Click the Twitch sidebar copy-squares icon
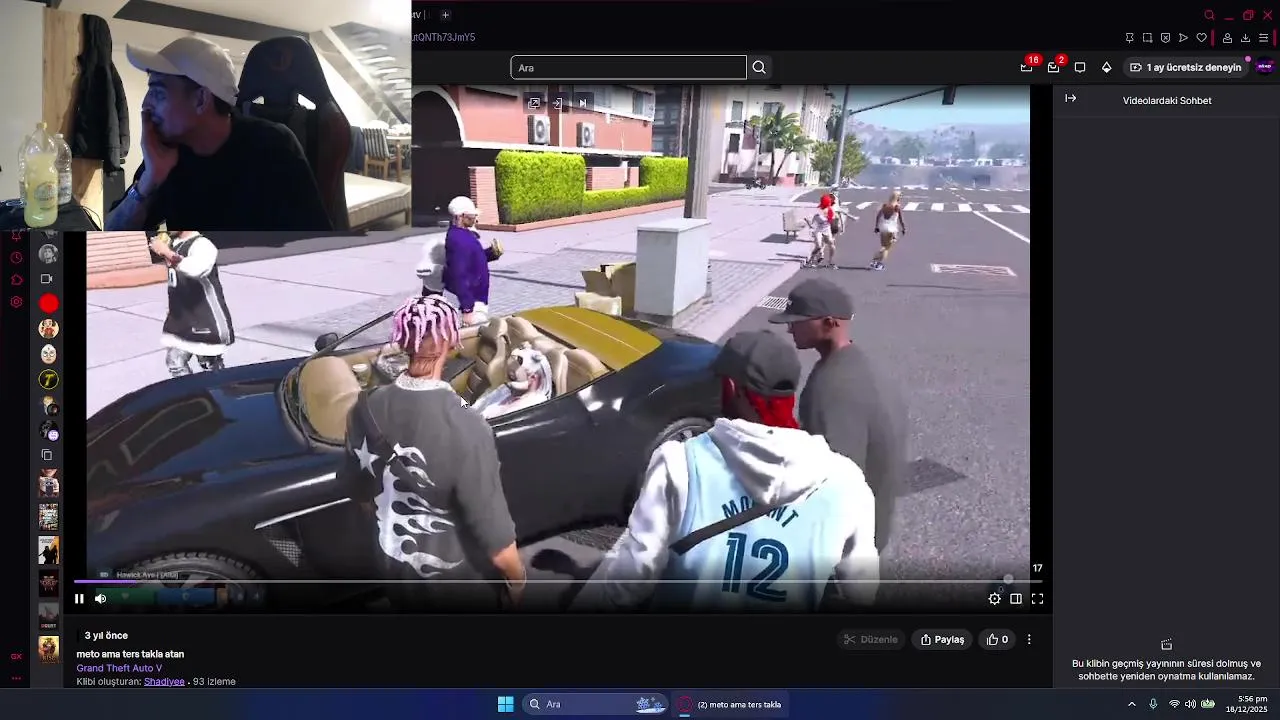The image size is (1280, 720). tap(46, 455)
